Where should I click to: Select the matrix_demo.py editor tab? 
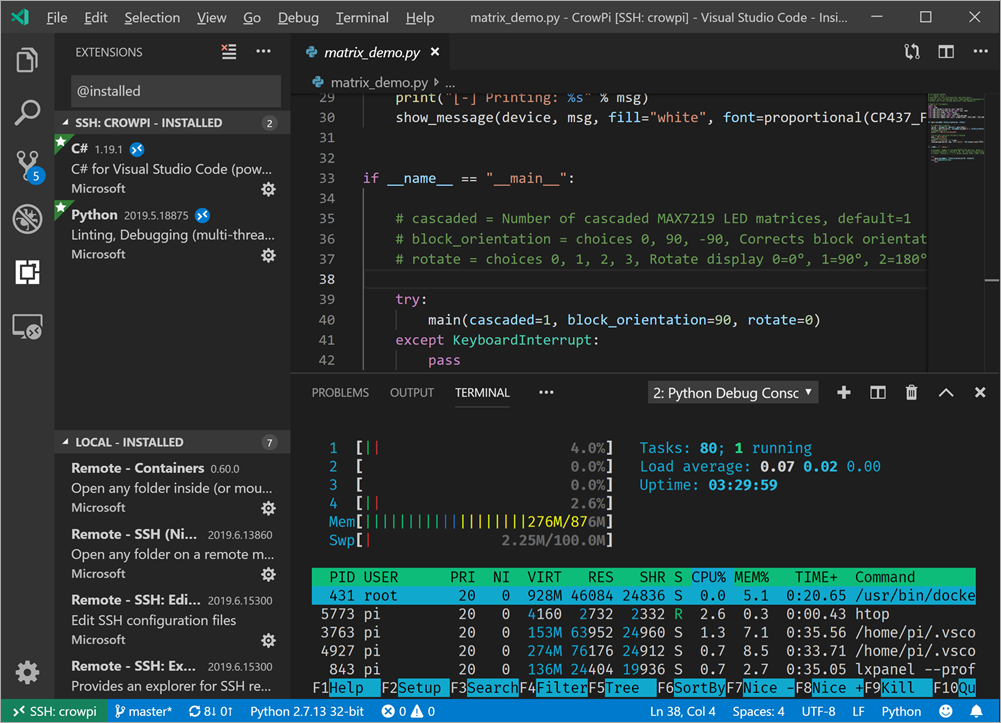(372, 52)
